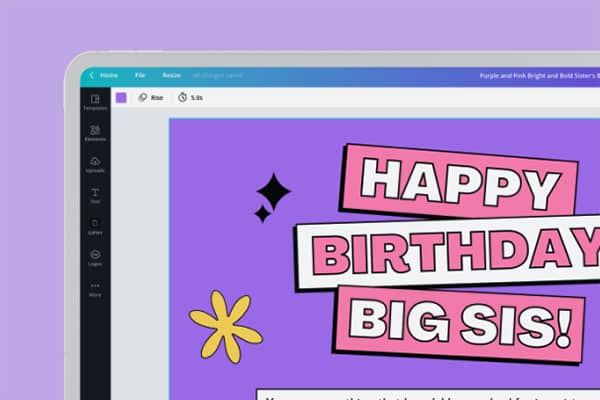Open the Logos sidebar panel

coord(95,258)
